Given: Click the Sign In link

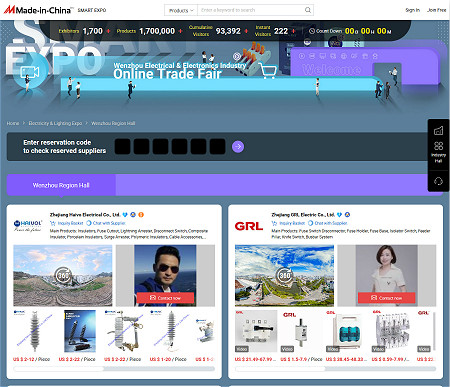Looking at the screenshot, I should (412, 10).
